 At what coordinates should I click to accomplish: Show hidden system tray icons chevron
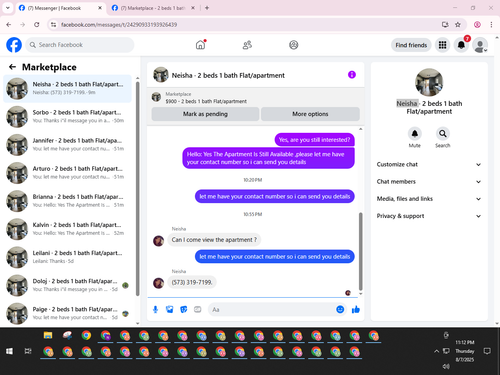pyautogui.click(x=436, y=351)
